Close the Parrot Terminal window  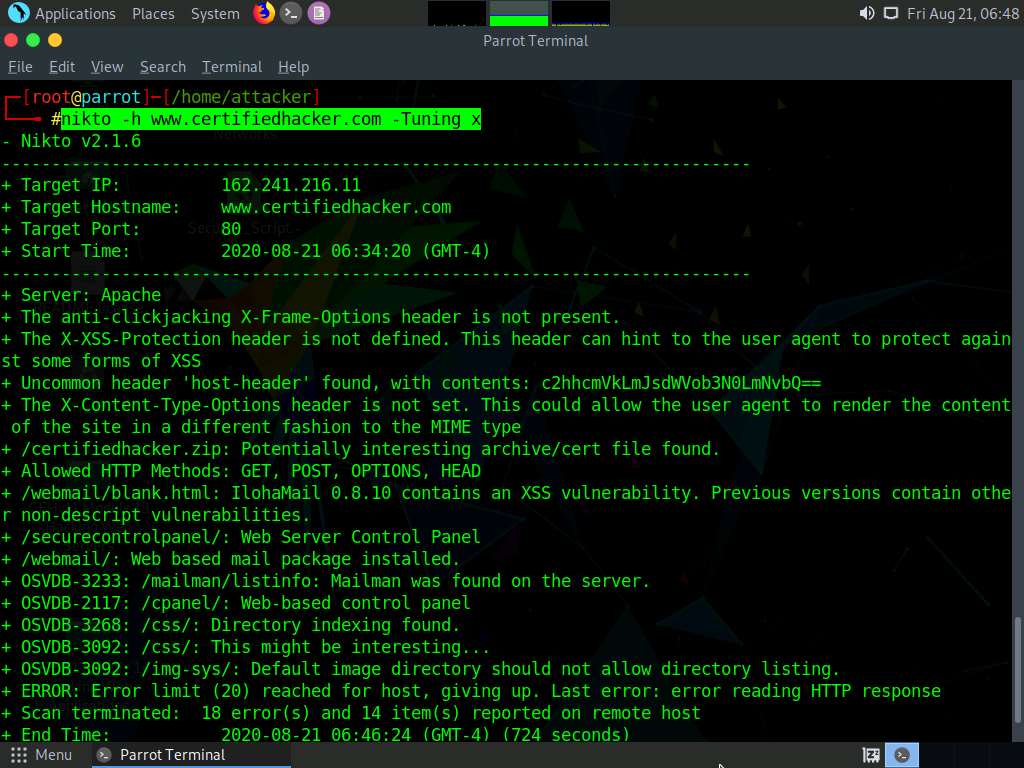(x=11, y=40)
